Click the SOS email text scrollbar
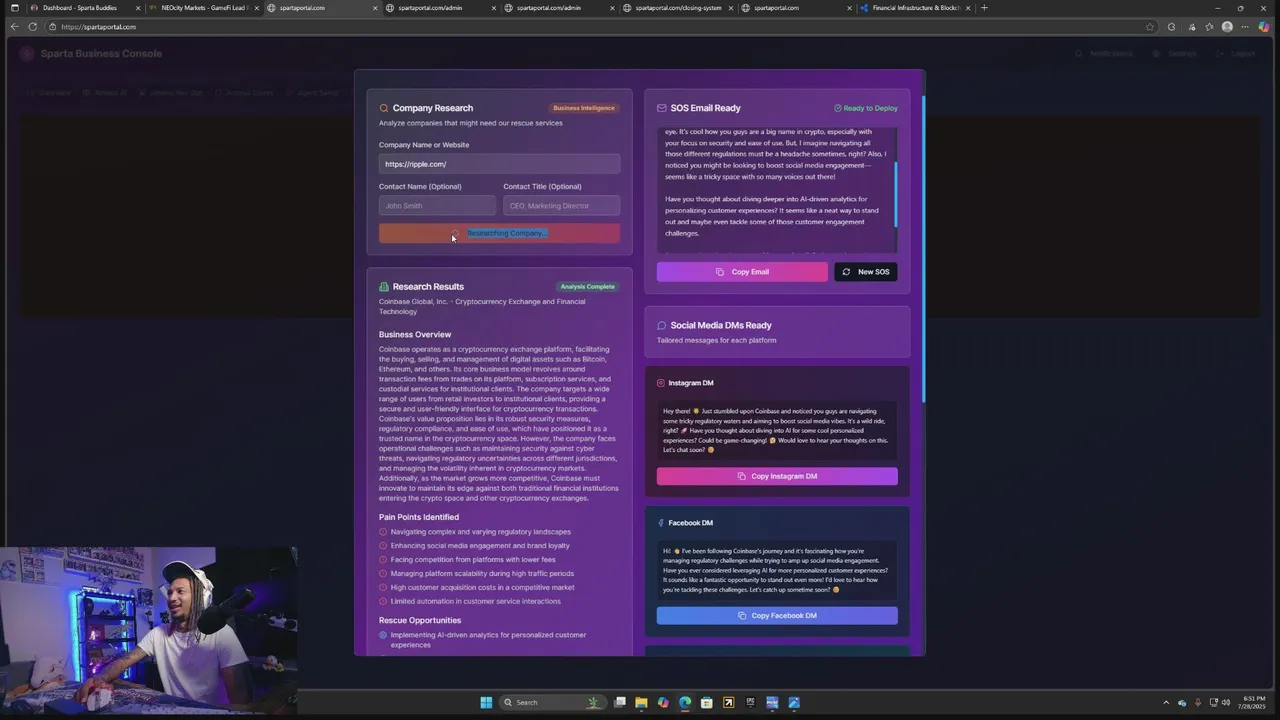This screenshot has height=720, width=1280. [x=896, y=194]
